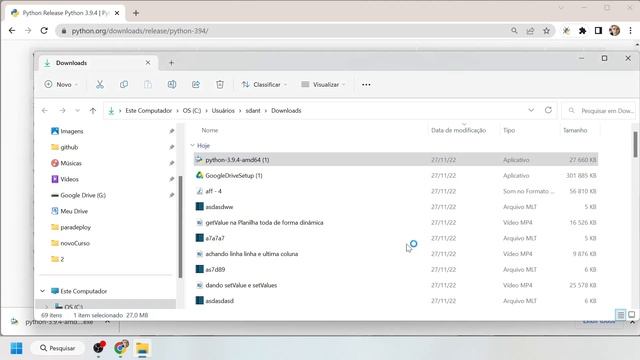Screen dimensions: 640x360
Task: Select the a7a7a7 file
Action: coord(396,238)
